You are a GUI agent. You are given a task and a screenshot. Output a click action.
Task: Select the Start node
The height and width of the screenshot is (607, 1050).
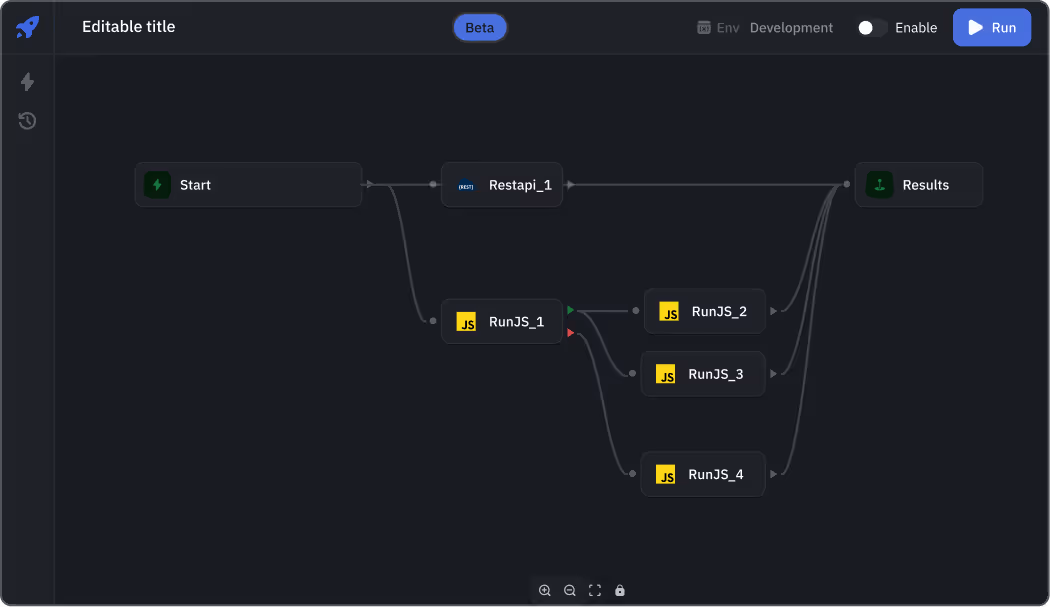[x=248, y=185]
